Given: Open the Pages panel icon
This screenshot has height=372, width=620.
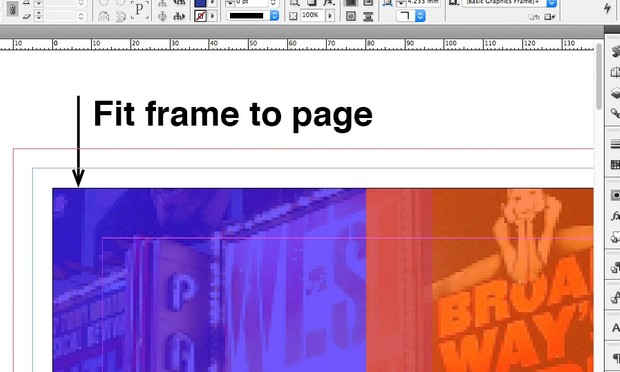Looking at the screenshot, I should [615, 72].
